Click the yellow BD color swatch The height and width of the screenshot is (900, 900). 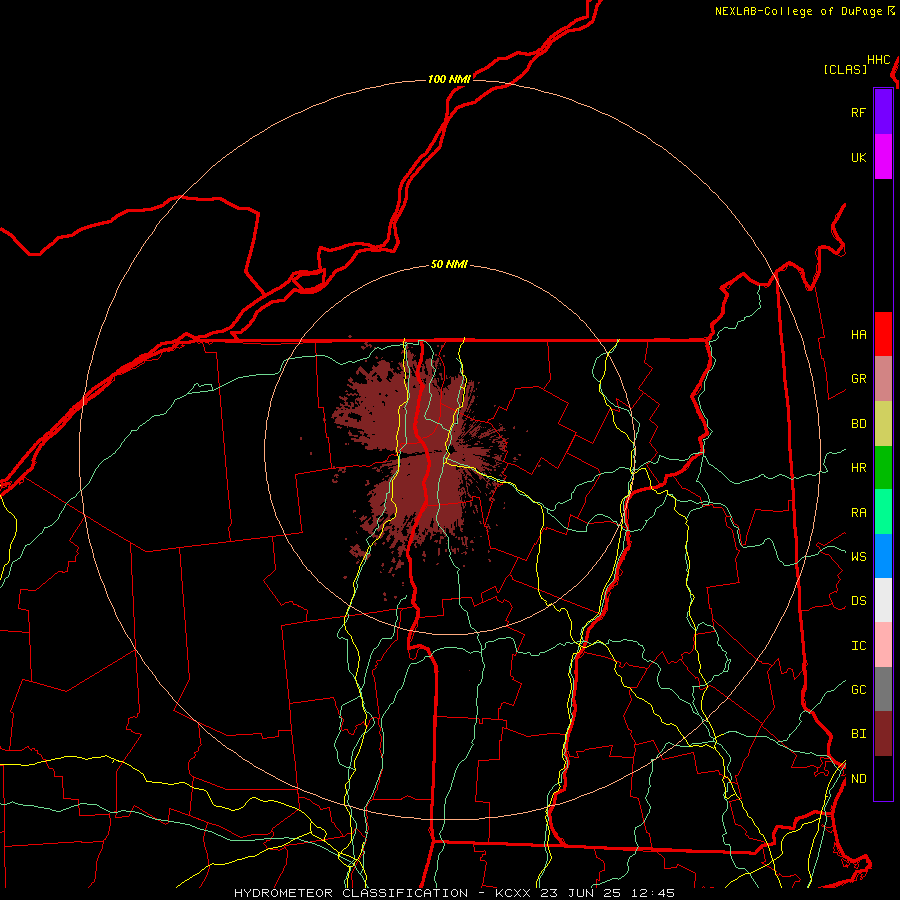883,424
